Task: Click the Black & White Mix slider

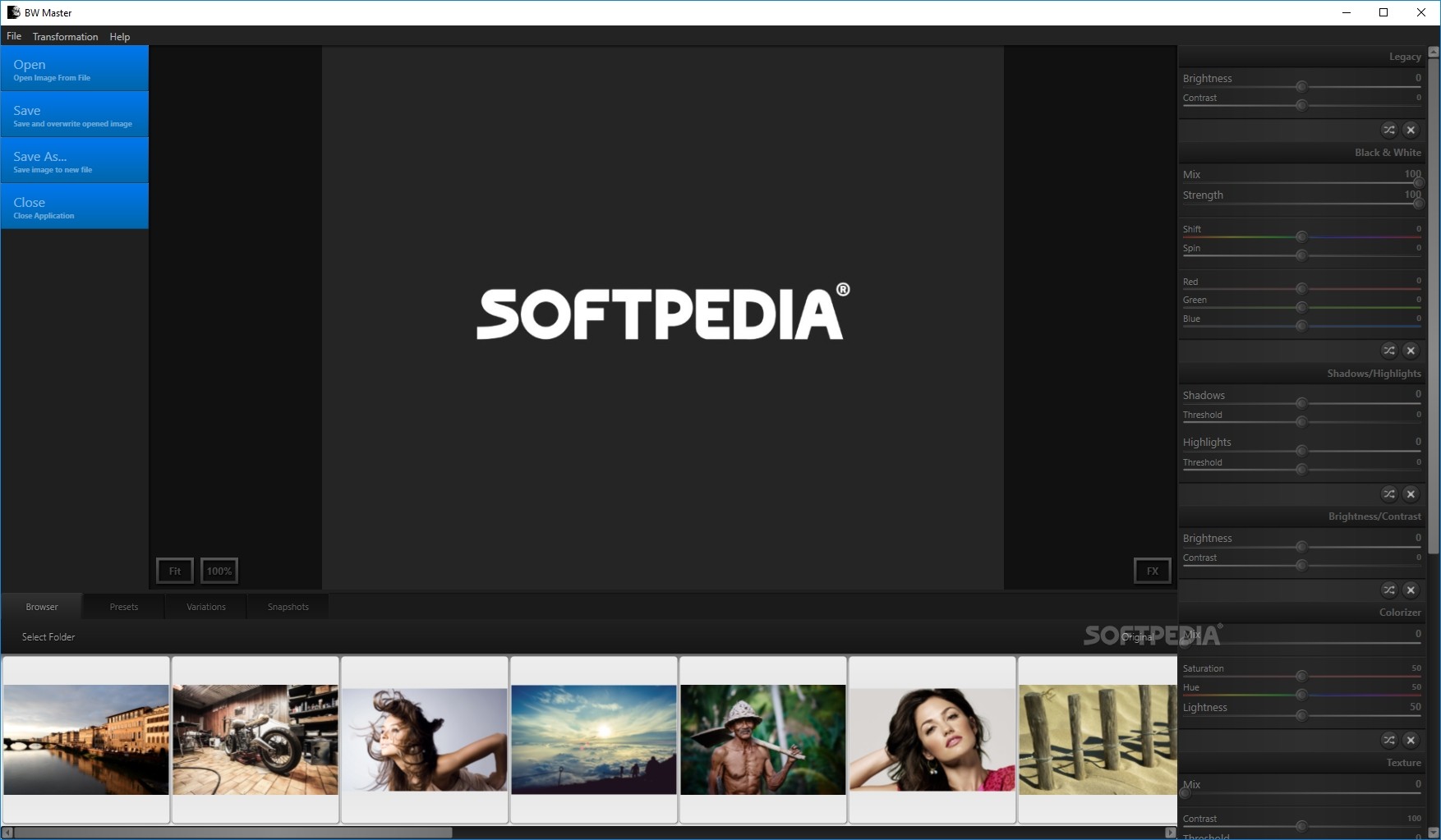Action: (1301, 182)
